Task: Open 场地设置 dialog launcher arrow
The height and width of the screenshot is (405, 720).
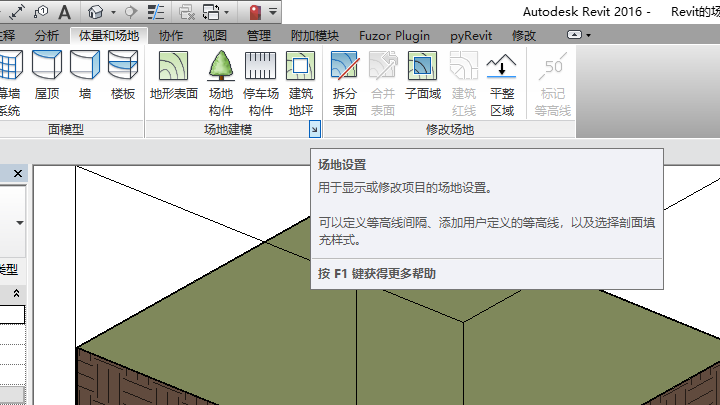Action: (x=315, y=129)
